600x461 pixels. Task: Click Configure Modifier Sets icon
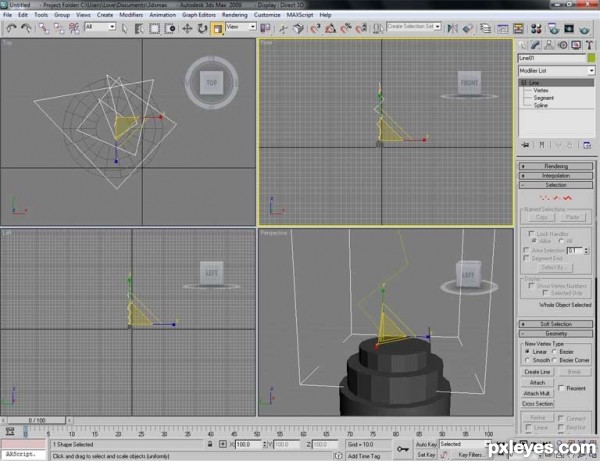pyautogui.click(x=587, y=145)
